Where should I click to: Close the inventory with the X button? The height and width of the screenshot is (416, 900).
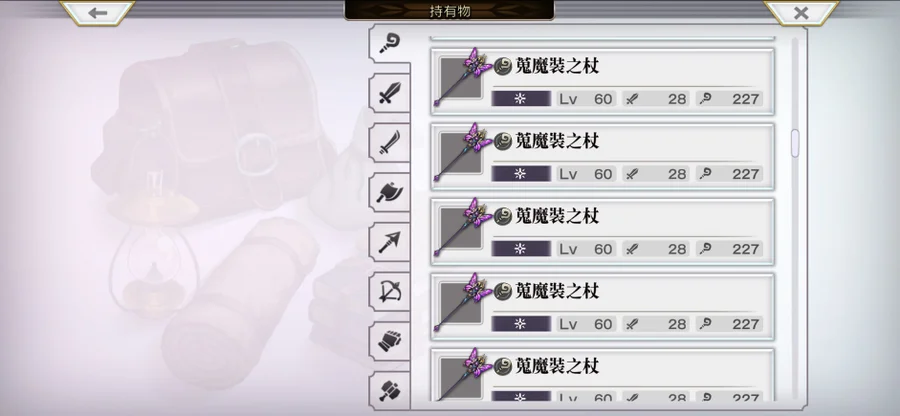pyautogui.click(x=801, y=13)
